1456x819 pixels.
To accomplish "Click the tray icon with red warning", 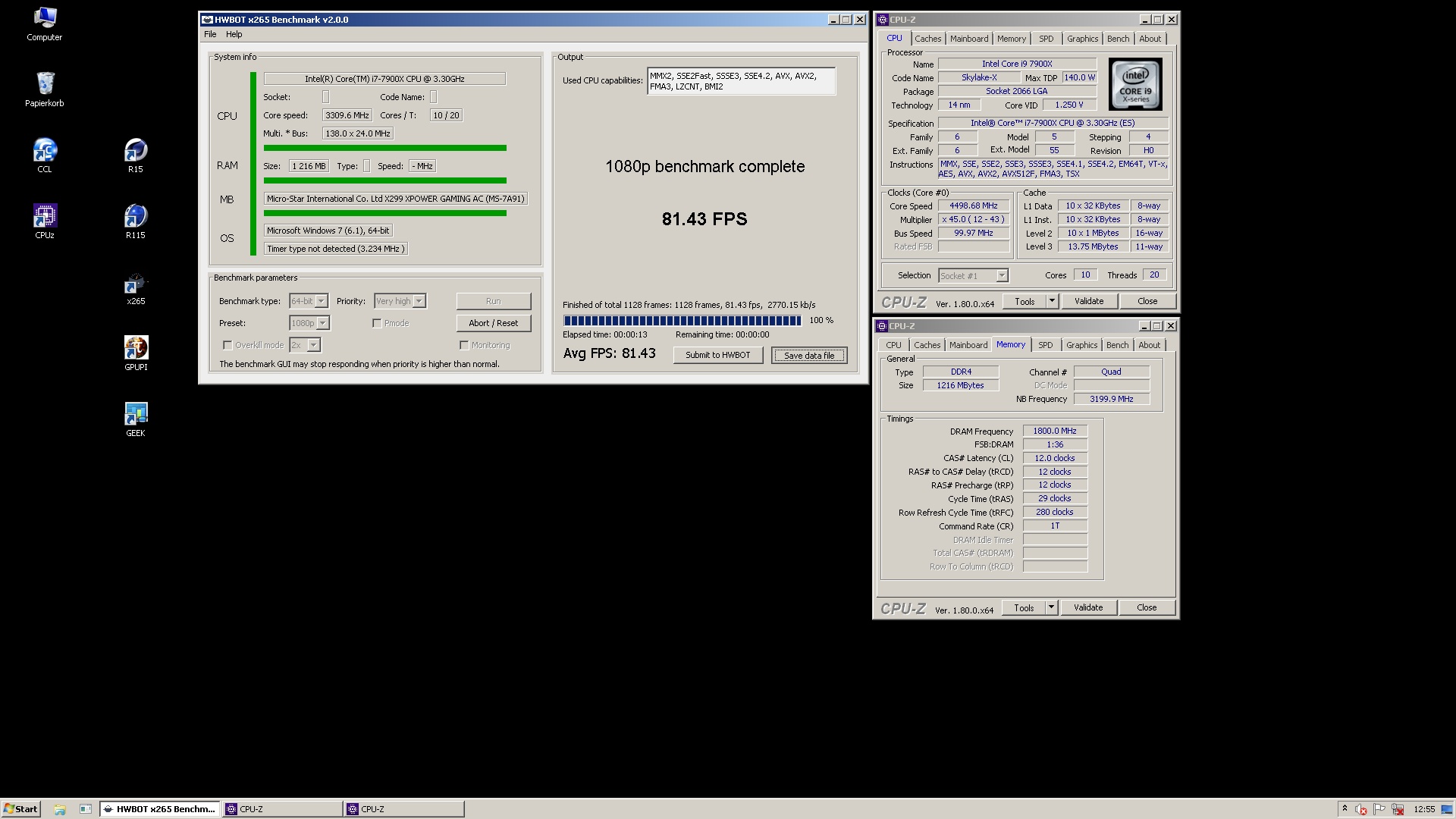I will 1361,809.
